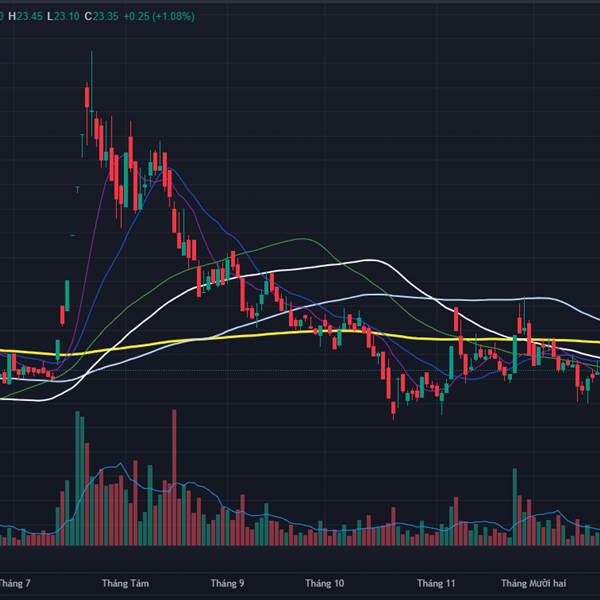Viewport: 600px width, 600px height.
Task: Click the tall green volume bar near Tháng Mười hai
Action: click(x=515, y=507)
